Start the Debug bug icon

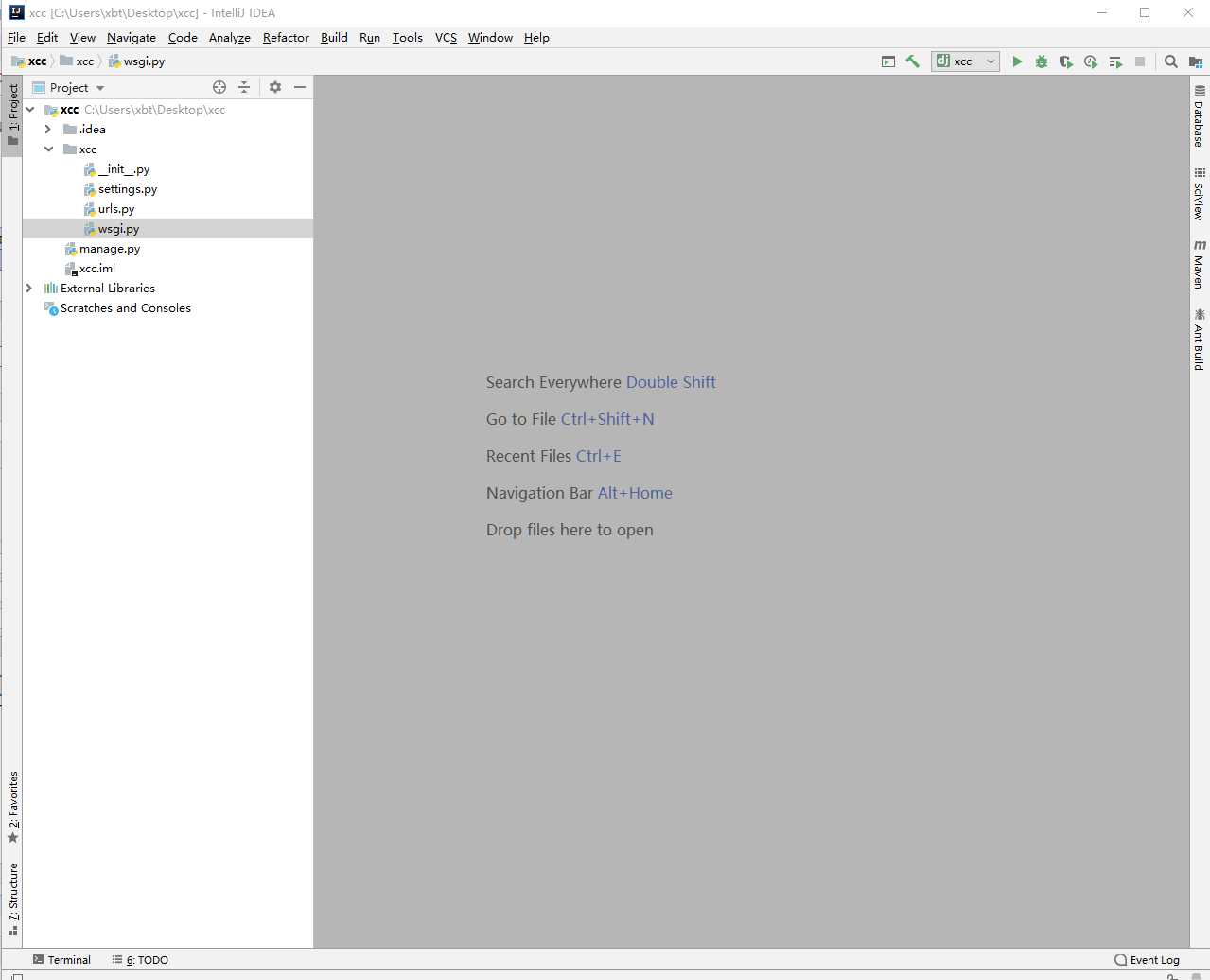[1042, 61]
